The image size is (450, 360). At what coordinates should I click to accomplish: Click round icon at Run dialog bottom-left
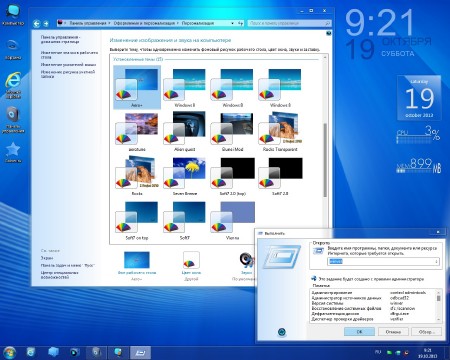pyautogui.click(x=282, y=332)
